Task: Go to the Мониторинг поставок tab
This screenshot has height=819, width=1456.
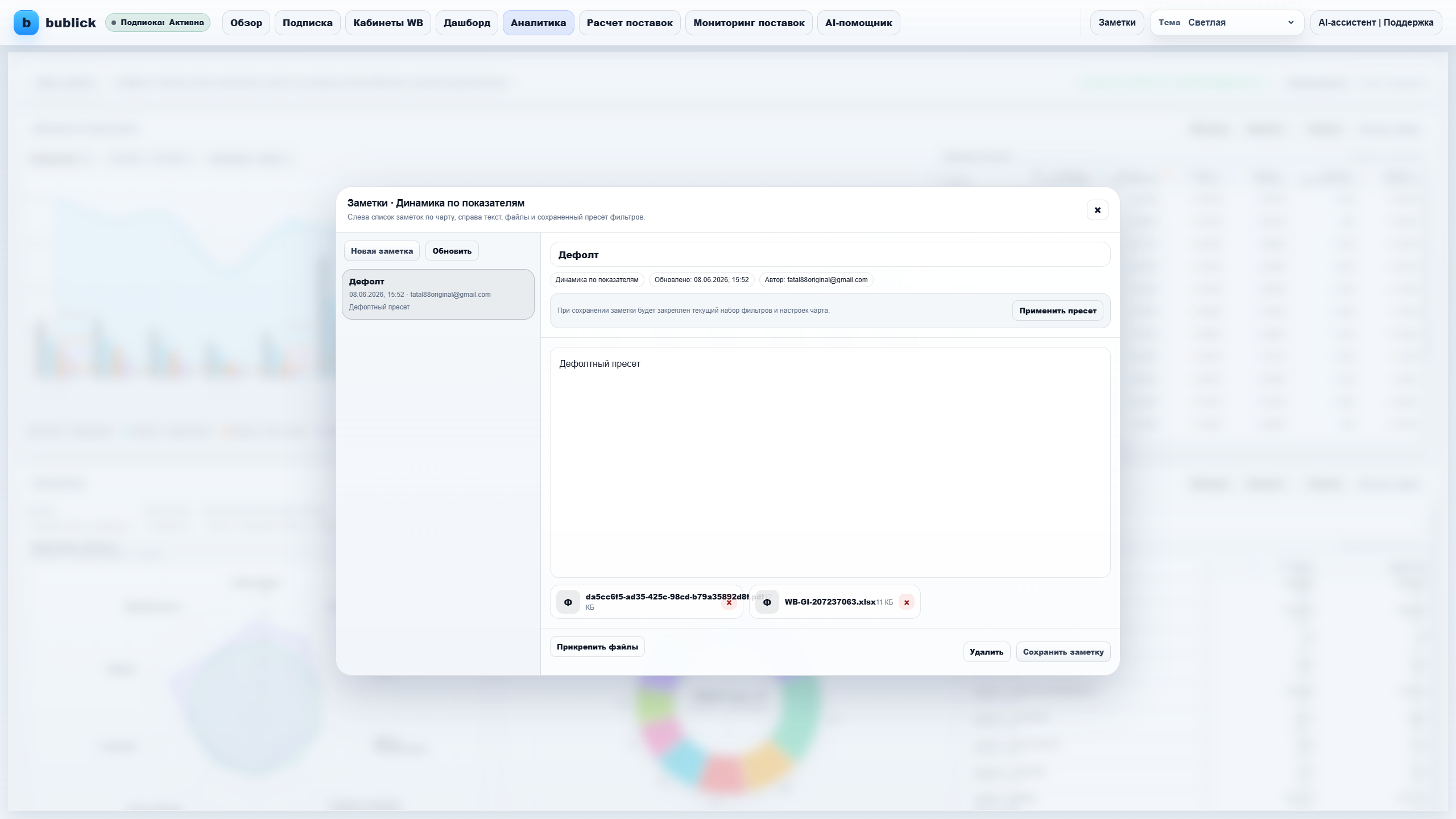Action: point(748,23)
